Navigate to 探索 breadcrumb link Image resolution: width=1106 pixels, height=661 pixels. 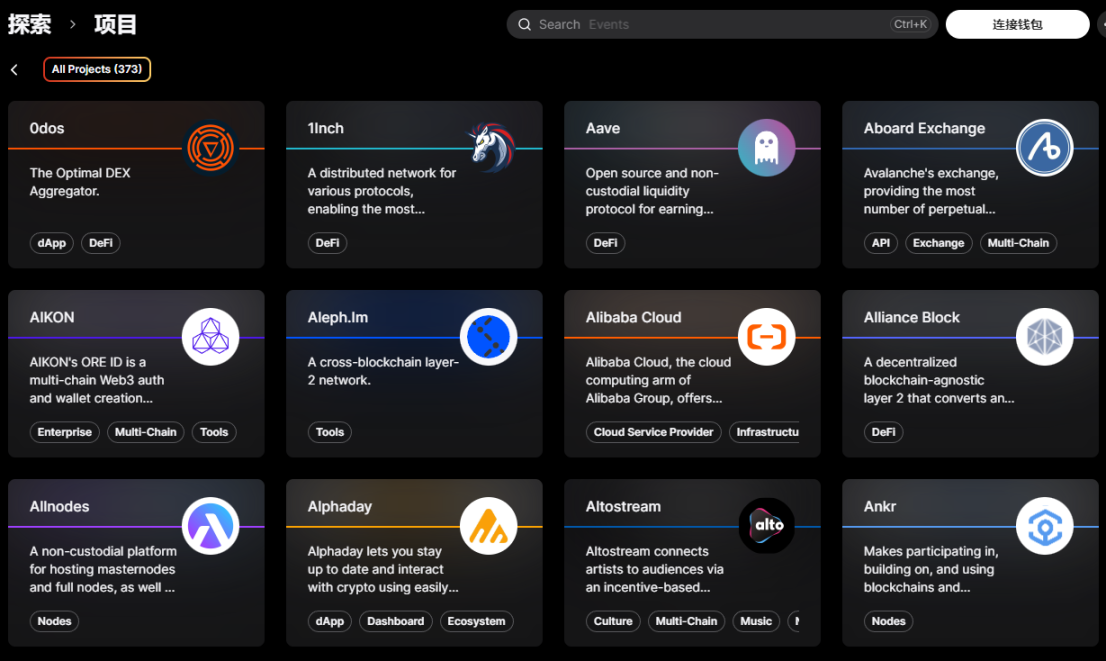click(30, 25)
